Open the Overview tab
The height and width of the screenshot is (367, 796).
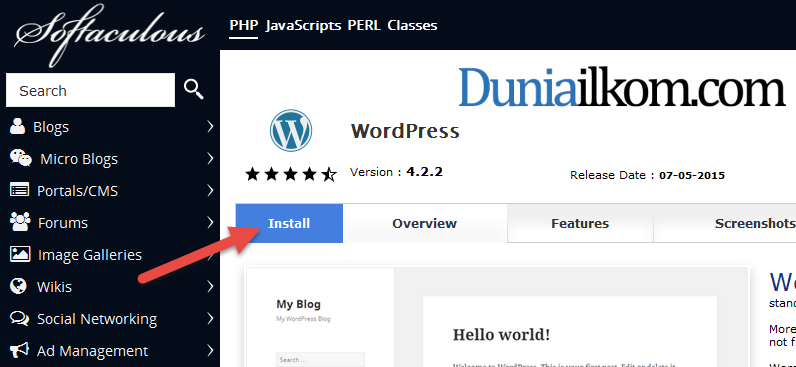tap(425, 223)
